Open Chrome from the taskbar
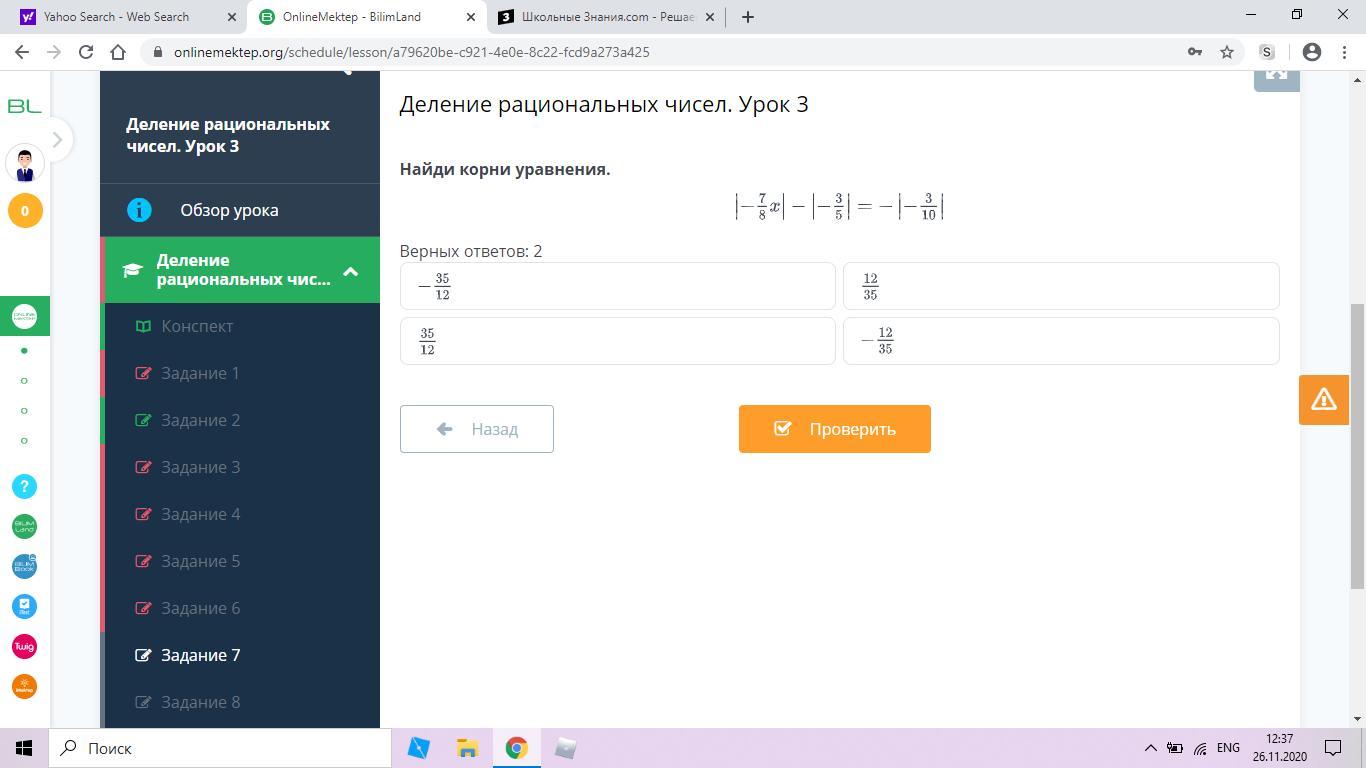This screenshot has width=1366, height=768. (516, 748)
